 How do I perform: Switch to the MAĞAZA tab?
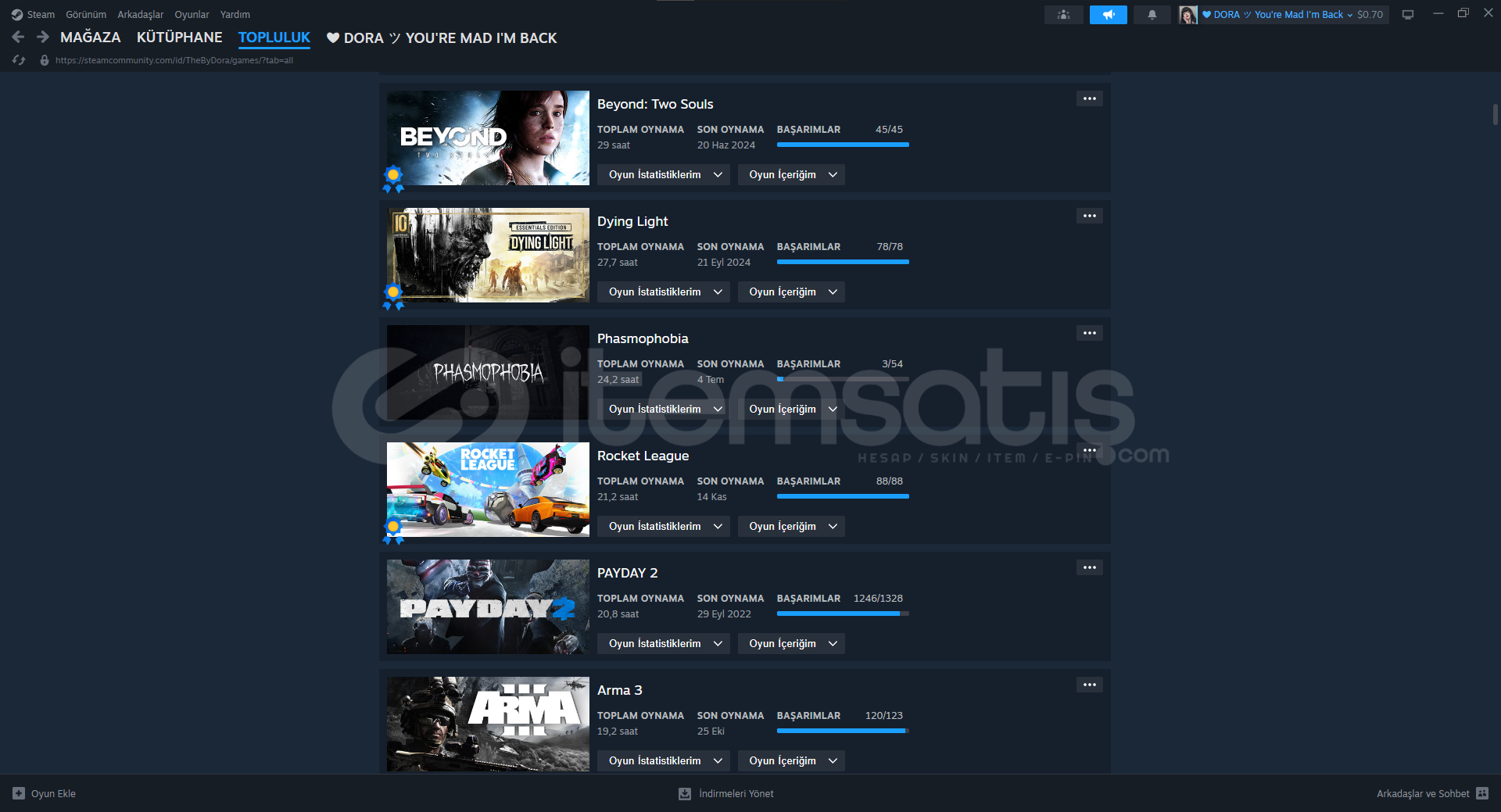click(x=91, y=38)
